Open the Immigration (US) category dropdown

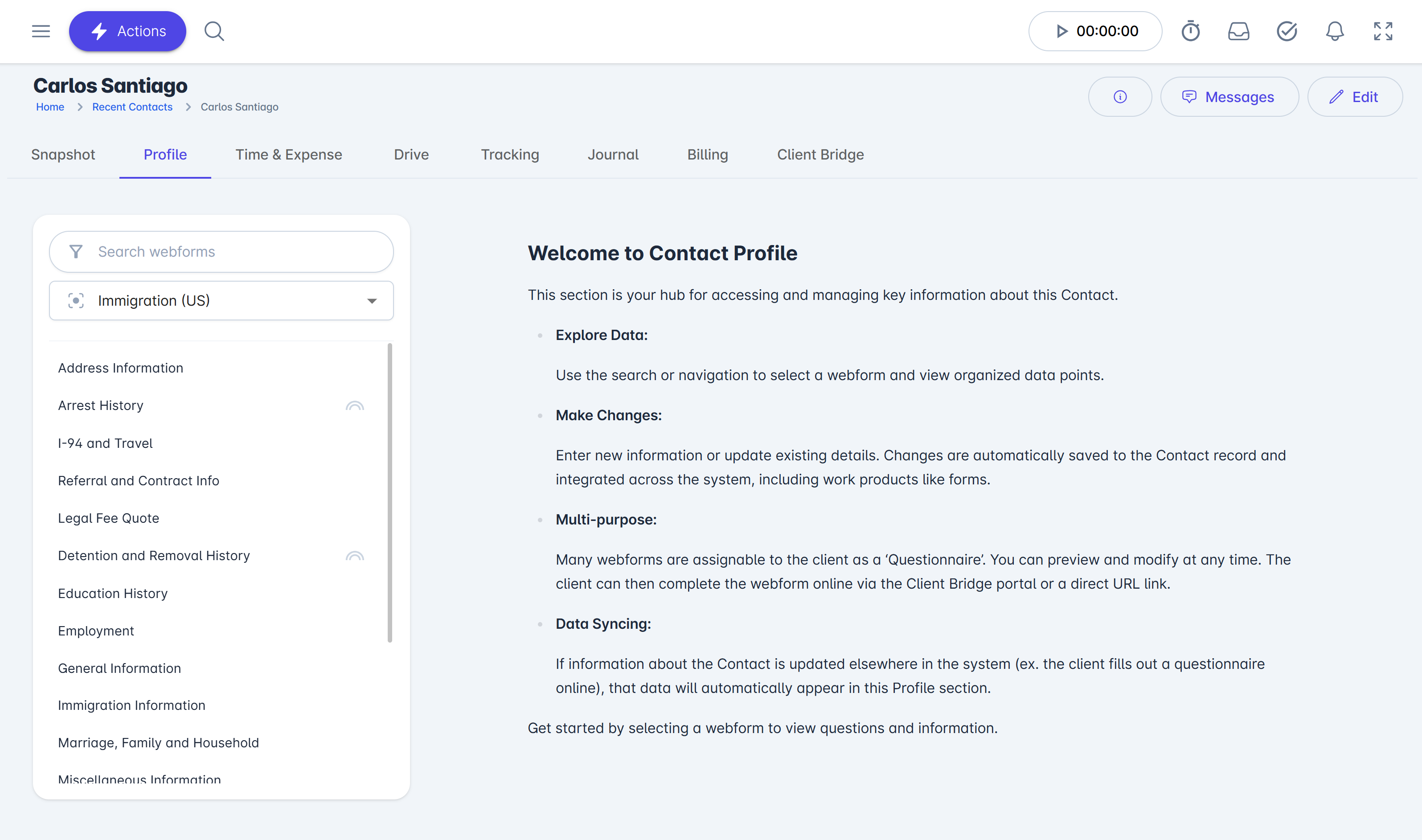(221, 300)
